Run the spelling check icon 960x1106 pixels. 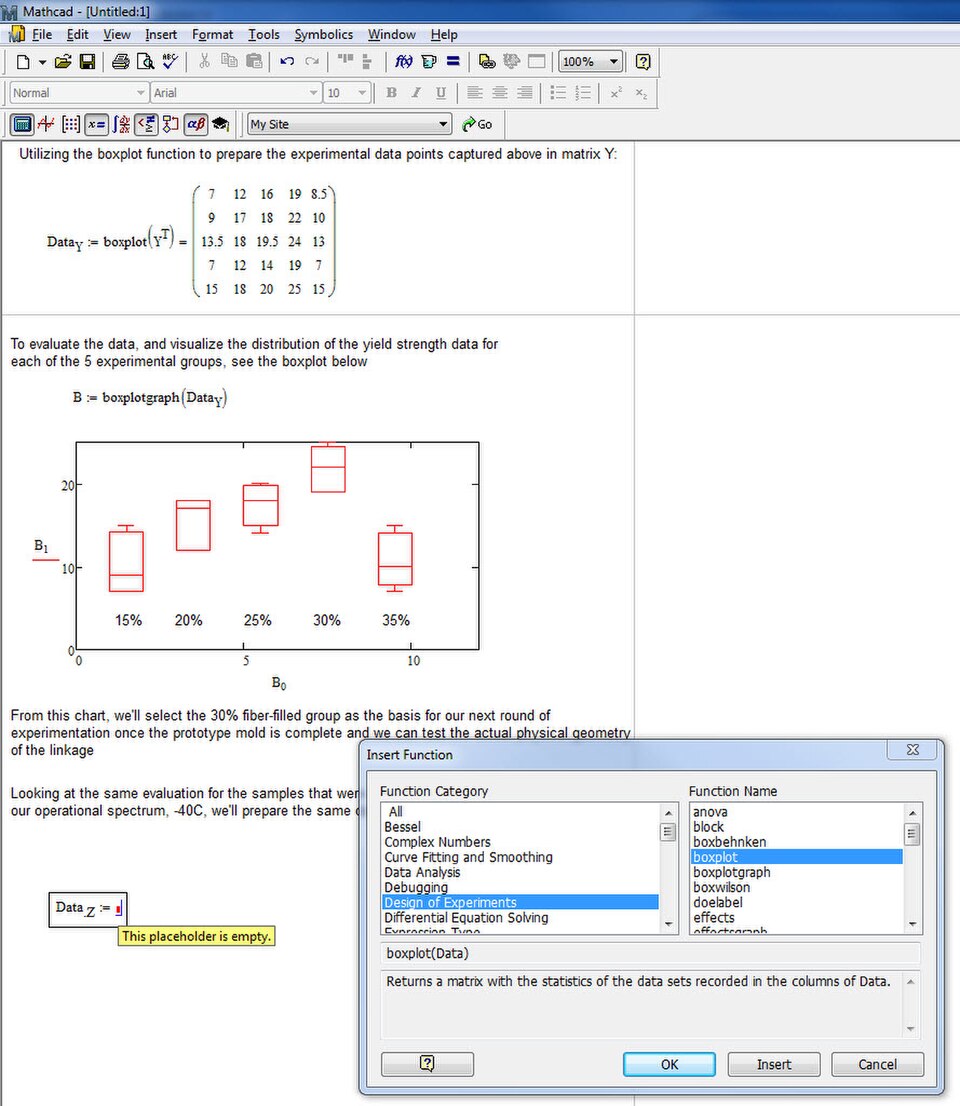(x=170, y=62)
